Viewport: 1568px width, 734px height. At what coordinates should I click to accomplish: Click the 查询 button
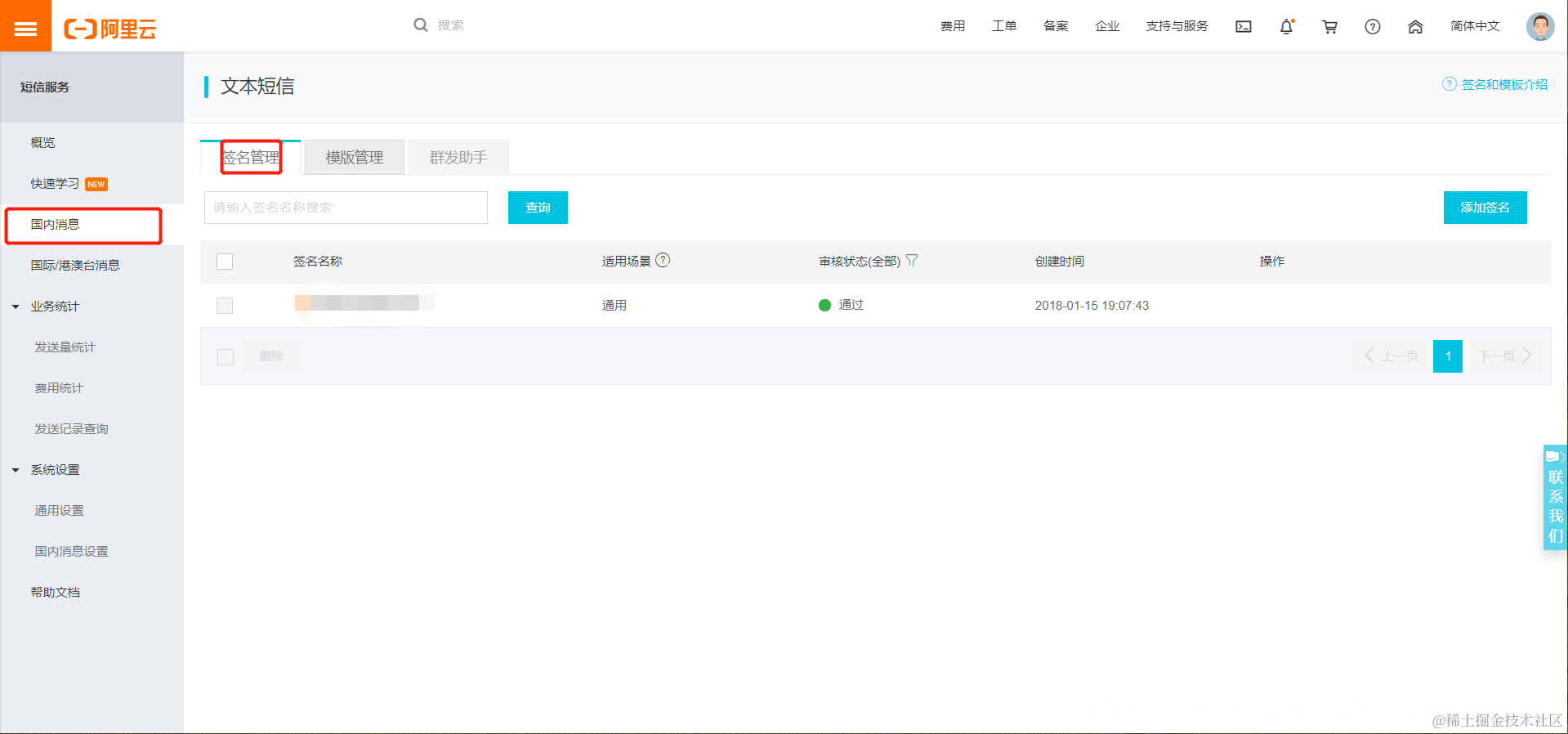[x=538, y=208]
